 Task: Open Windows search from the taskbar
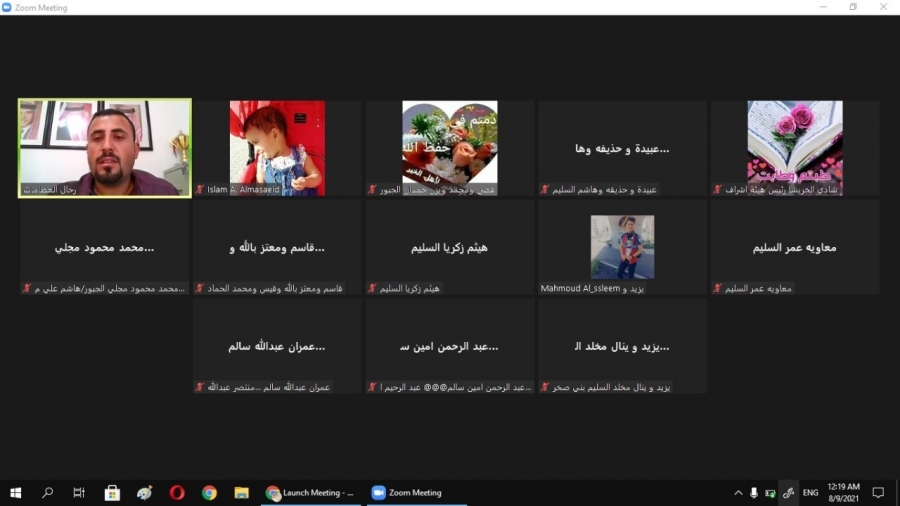(47, 493)
